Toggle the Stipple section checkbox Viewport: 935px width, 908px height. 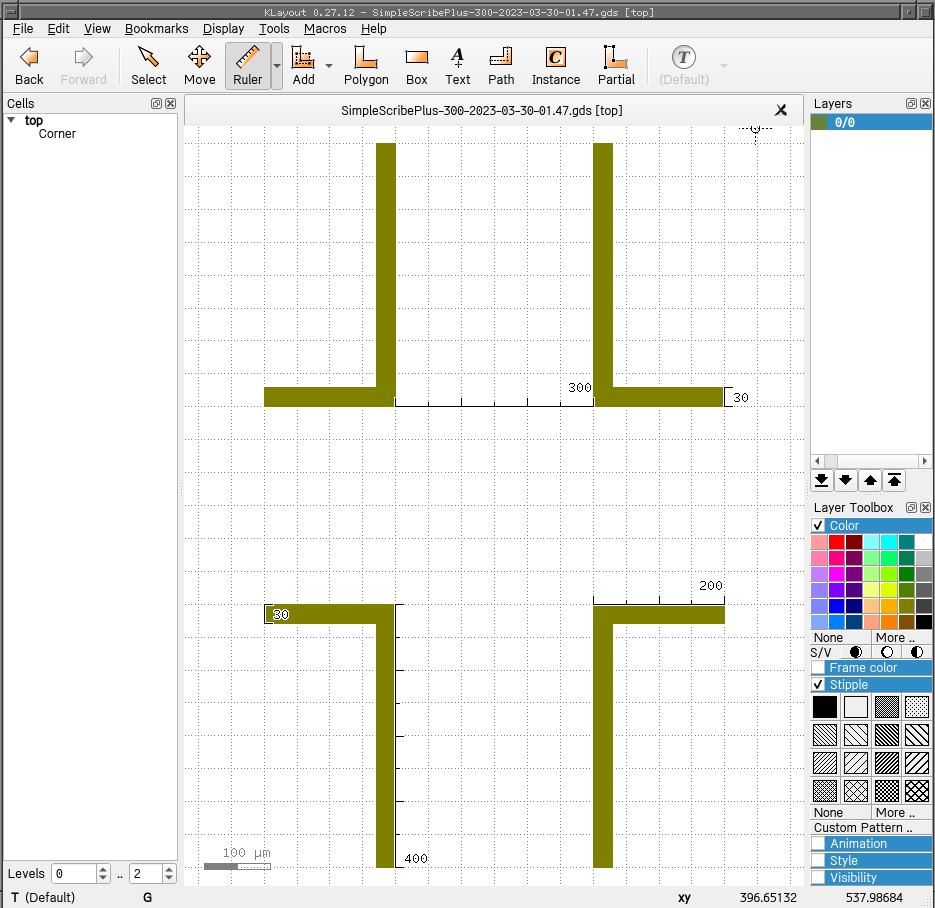coord(818,685)
